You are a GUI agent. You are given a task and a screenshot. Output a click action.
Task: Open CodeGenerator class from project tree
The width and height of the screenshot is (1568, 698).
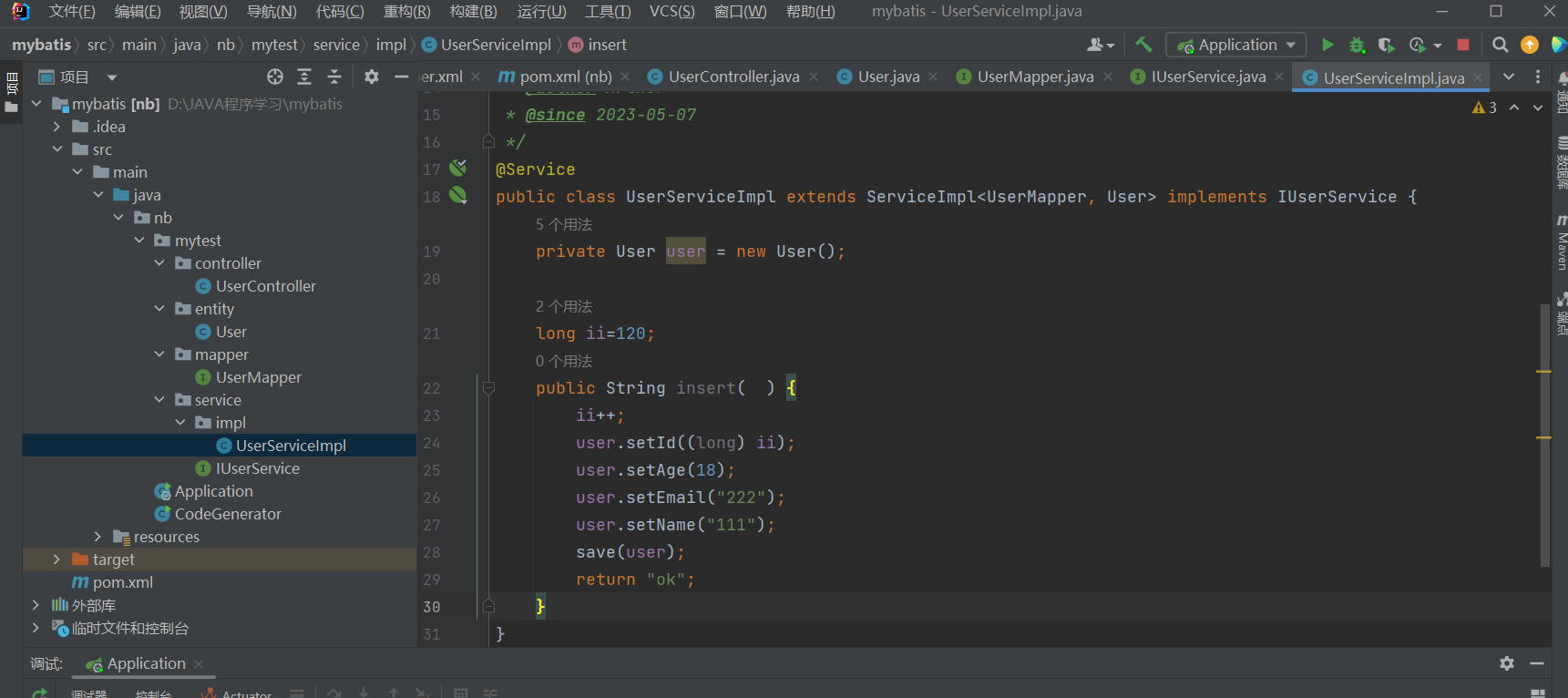228,514
